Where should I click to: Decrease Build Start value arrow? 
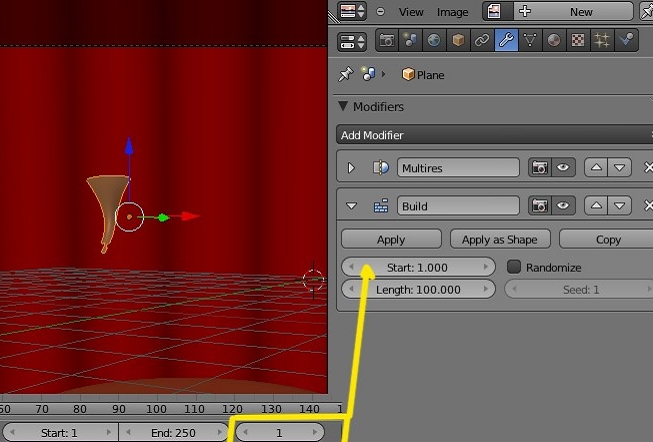coord(351,267)
